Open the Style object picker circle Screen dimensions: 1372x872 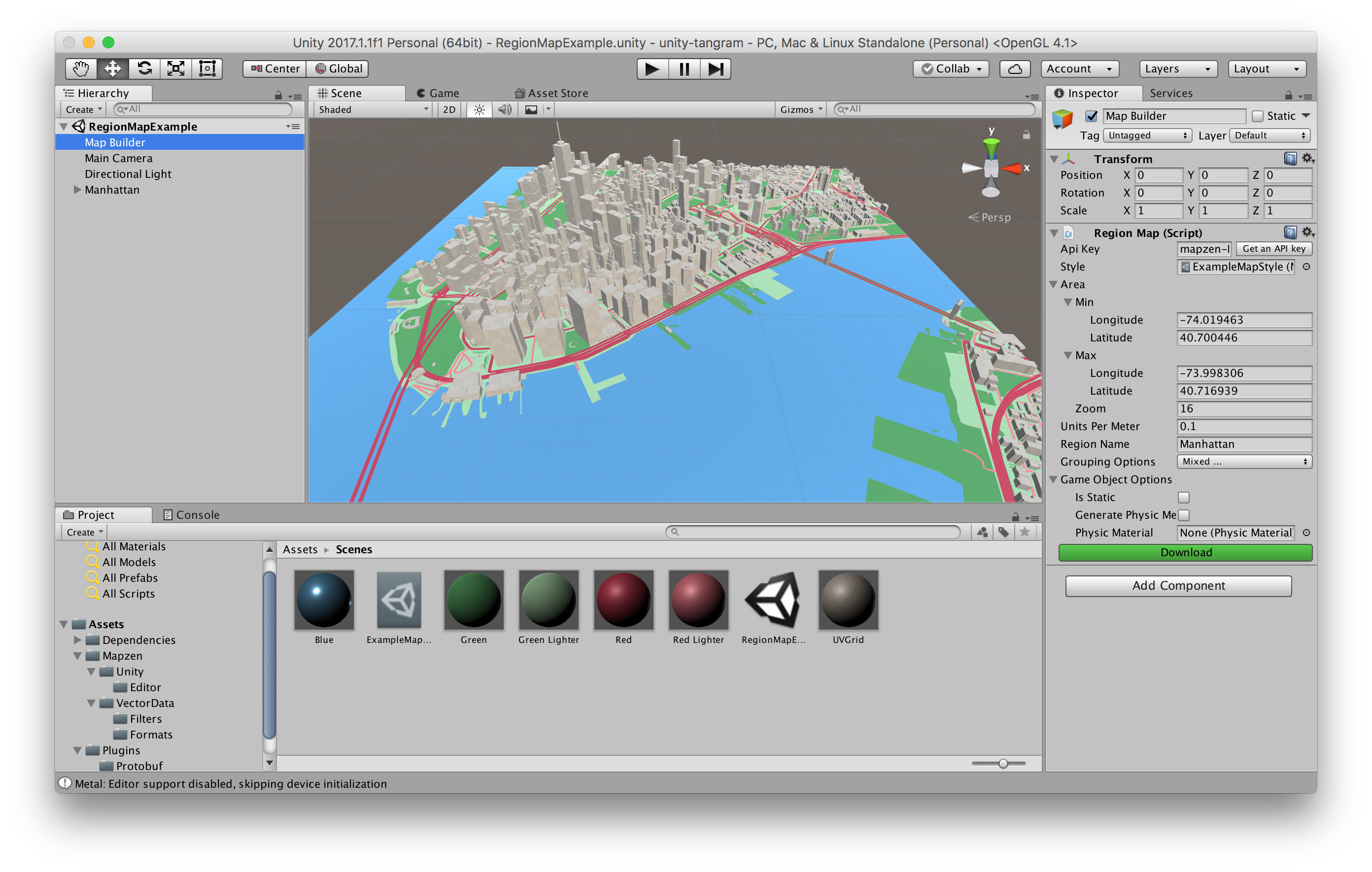[x=1306, y=267]
